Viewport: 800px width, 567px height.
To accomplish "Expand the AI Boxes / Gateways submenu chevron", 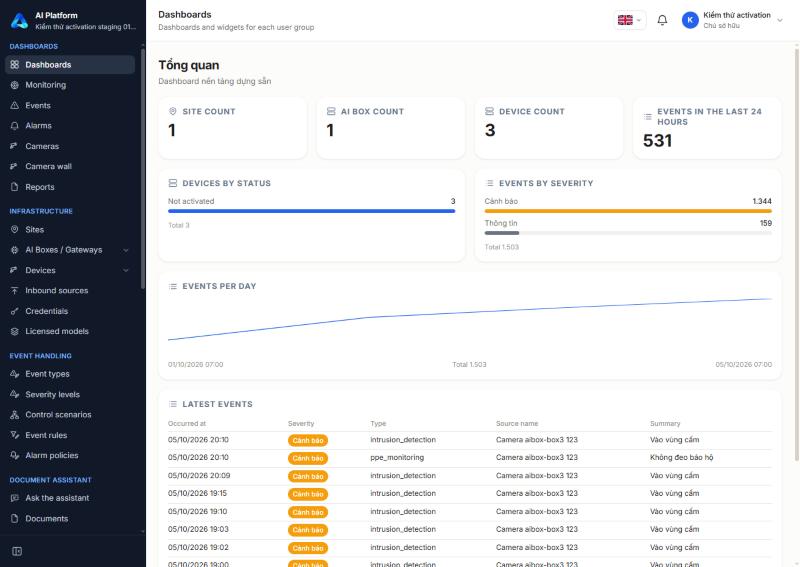I will [126, 250].
